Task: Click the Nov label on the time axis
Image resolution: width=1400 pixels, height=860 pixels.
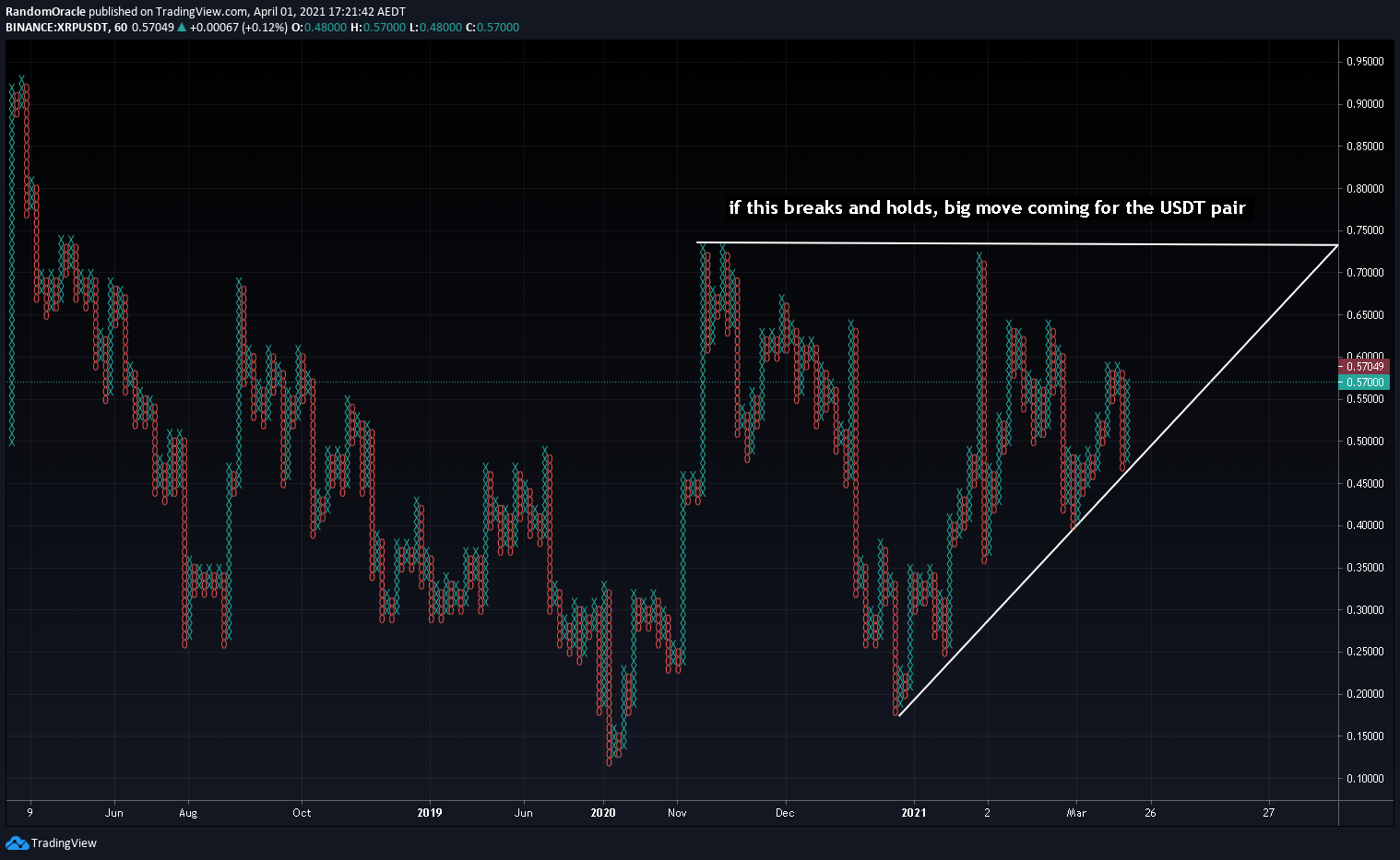Action: (677, 813)
